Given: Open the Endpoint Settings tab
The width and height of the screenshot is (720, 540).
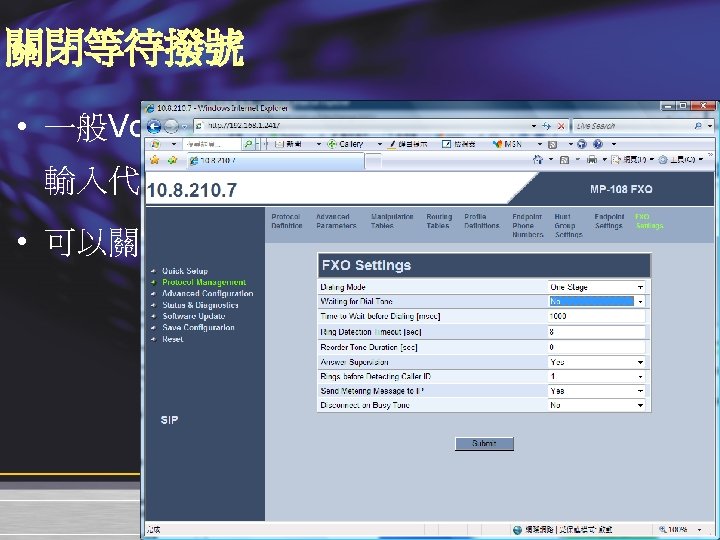Looking at the screenshot, I should click(609, 221).
